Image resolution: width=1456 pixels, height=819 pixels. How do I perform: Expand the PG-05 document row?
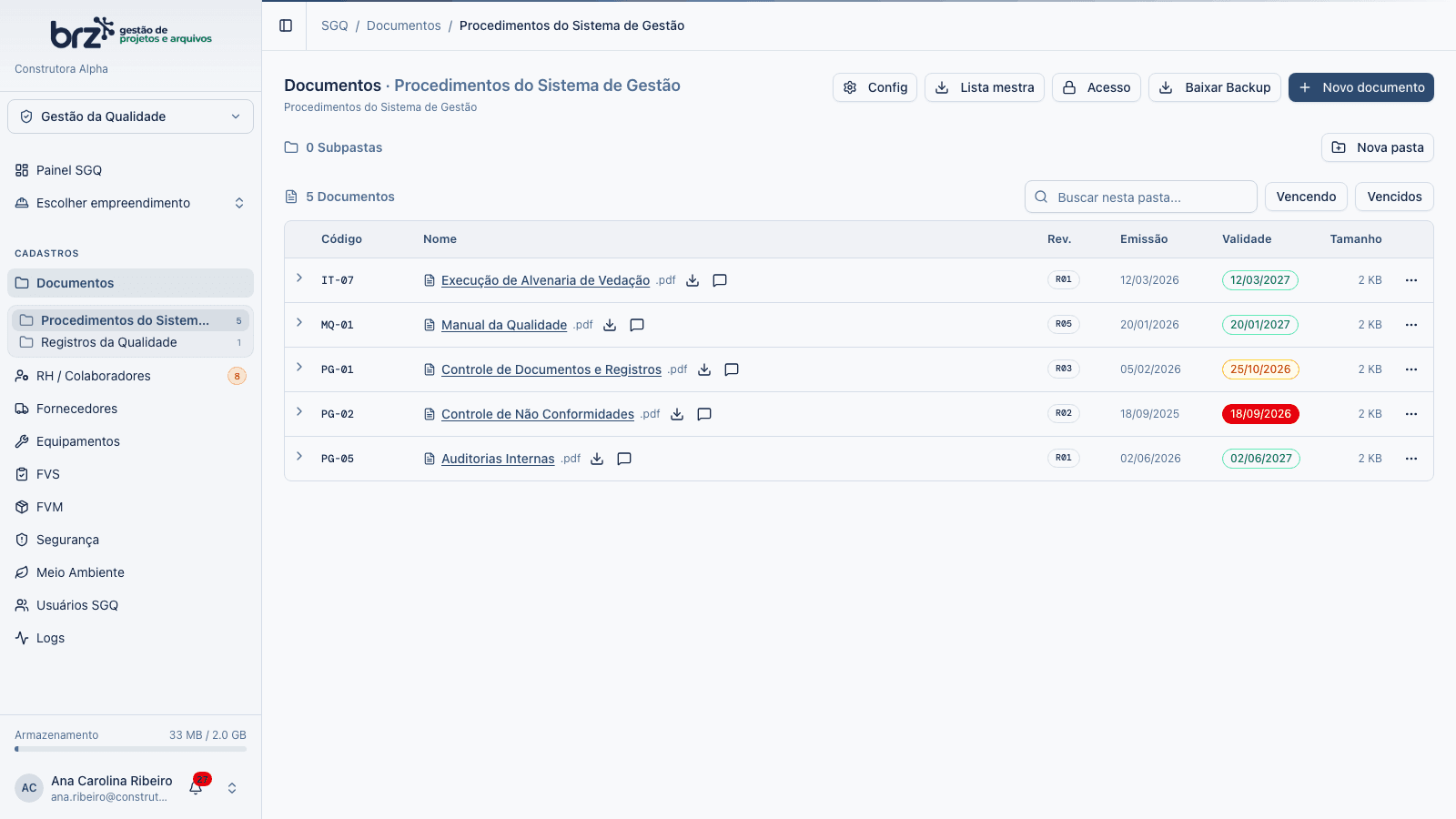click(299, 457)
